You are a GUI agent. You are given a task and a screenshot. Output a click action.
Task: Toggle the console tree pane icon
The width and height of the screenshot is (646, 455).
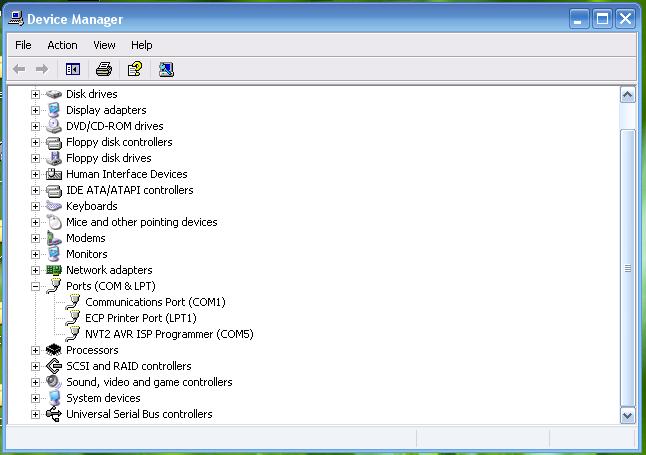(x=73, y=69)
